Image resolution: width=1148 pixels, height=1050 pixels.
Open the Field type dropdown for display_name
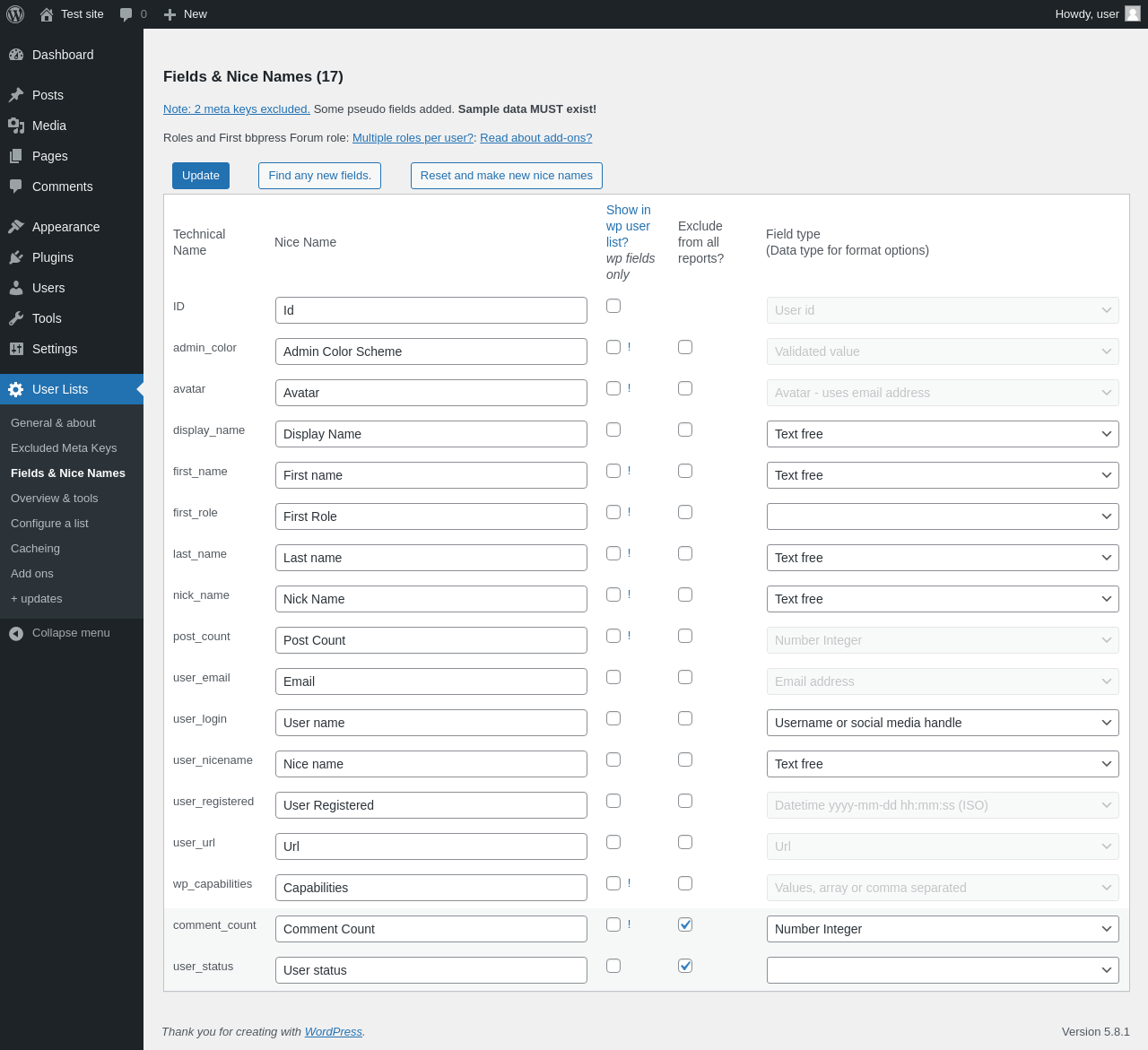[x=942, y=434]
